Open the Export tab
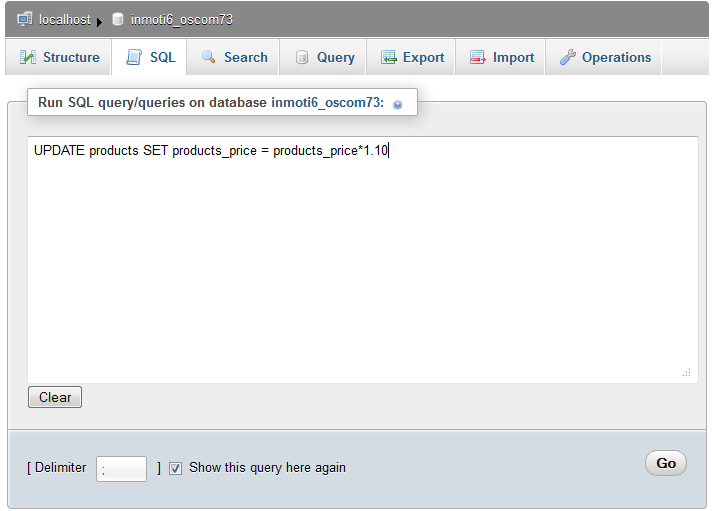The image size is (713, 511). pyautogui.click(x=423, y=58)
